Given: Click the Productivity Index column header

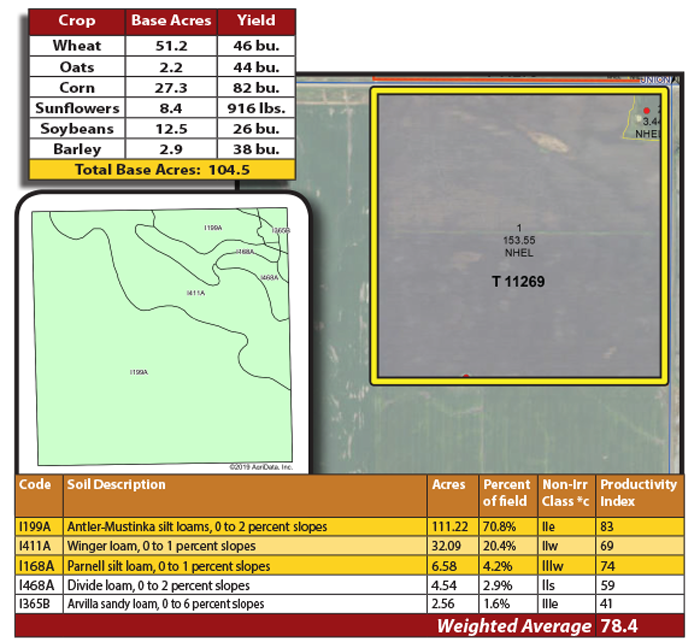Looking at the screenshot, I should 638,493.
